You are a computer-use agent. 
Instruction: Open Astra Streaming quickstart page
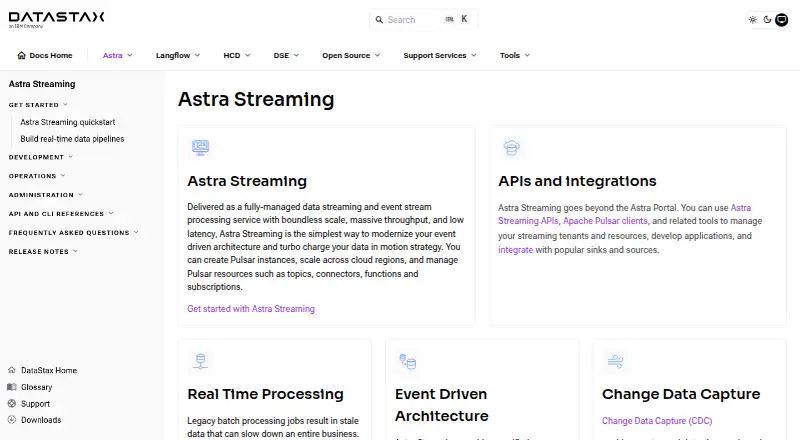tap(68, 122)
